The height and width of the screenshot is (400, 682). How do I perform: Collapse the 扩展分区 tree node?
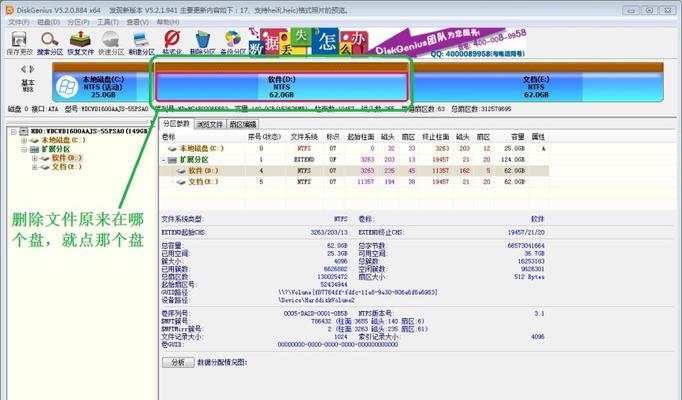click(x=24, y=149)
